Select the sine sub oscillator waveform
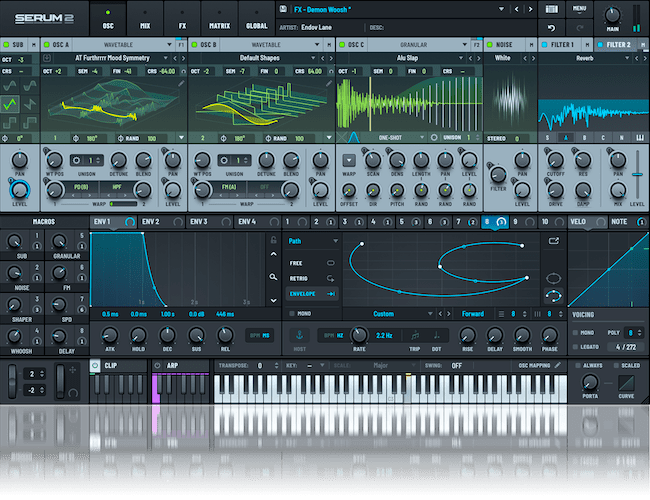Image resolution: width=650 pixels, height=500 pixels. coord(10,86)
